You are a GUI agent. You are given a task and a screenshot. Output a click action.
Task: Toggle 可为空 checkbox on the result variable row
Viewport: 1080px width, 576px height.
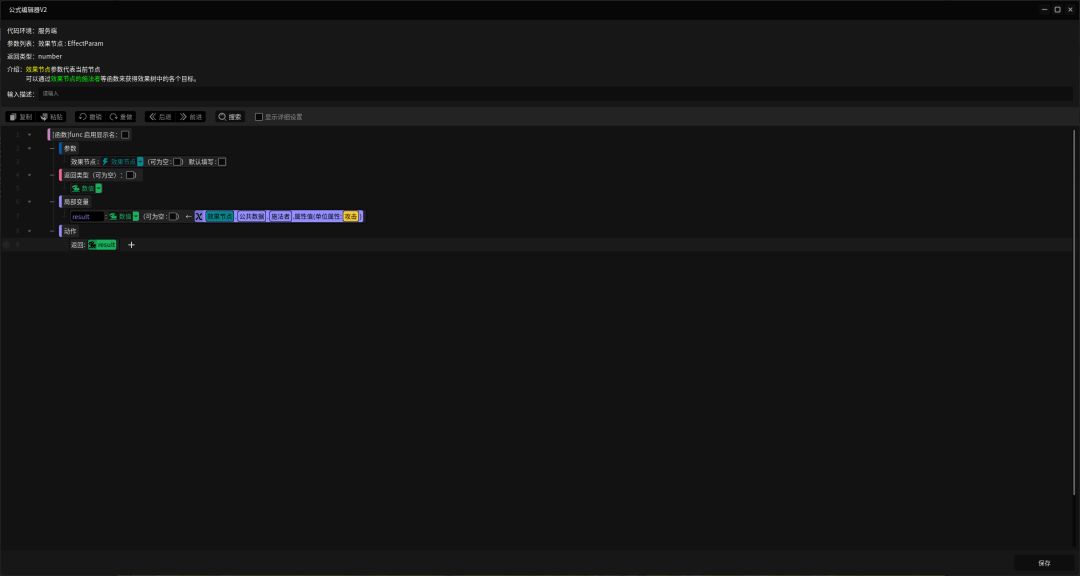pyautogui.click(x=174, y=216)
